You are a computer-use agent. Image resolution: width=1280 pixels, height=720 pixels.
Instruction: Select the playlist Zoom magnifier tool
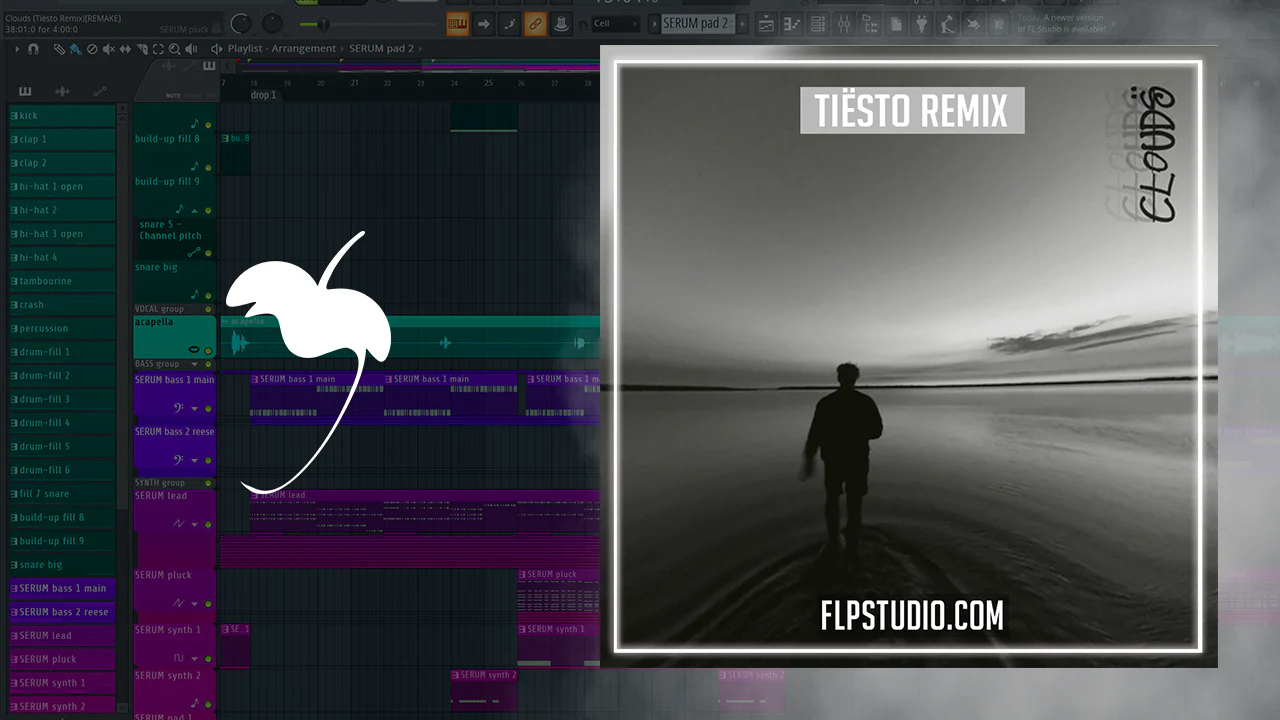(x=175, y=48)
